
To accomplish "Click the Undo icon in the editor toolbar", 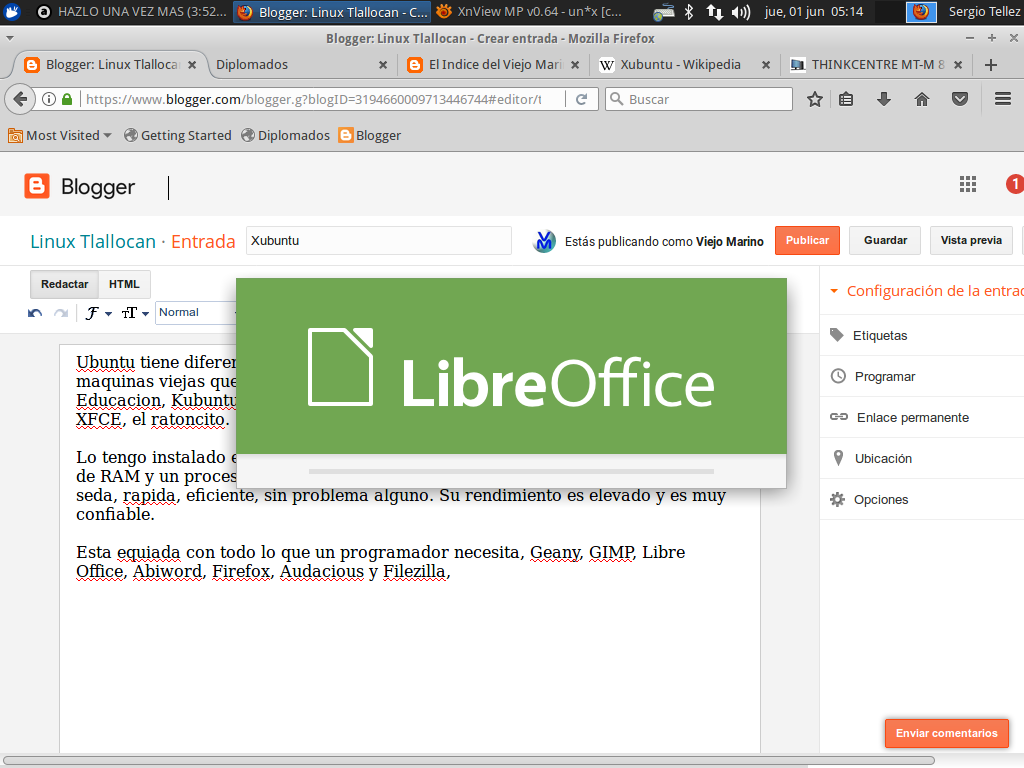I will [x=35, y=313].
